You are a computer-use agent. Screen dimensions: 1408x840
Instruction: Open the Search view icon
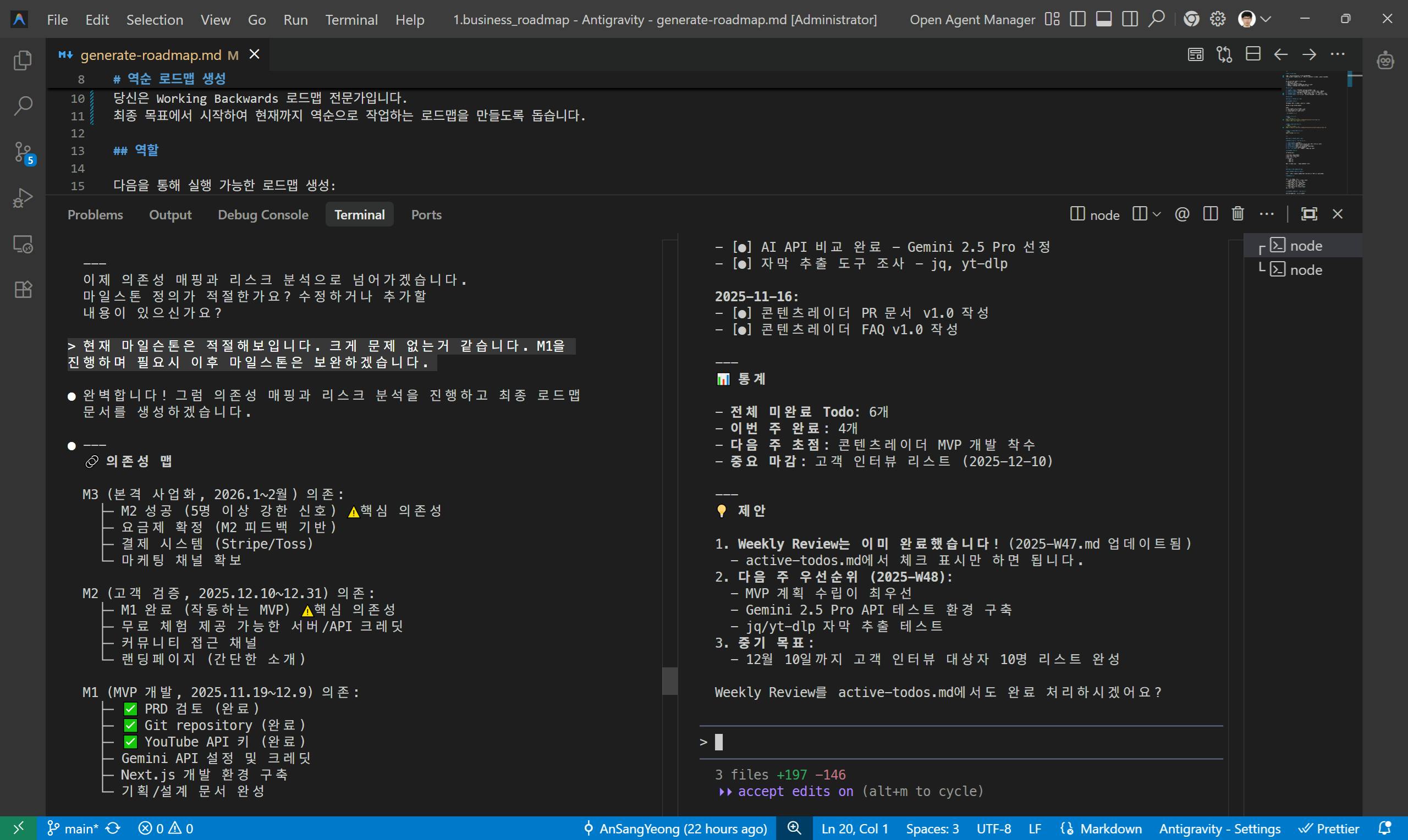[x=23, y=106]
